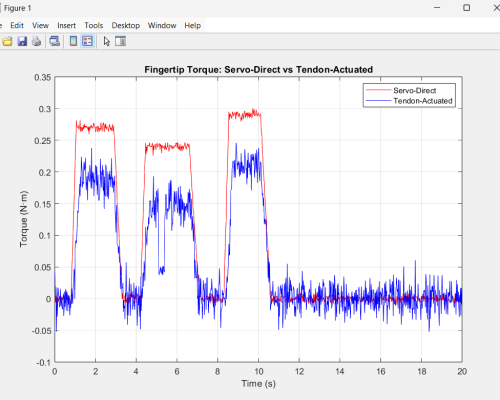Open the Tools menu
Screen dimensions: 500x400
click(94, 25)
